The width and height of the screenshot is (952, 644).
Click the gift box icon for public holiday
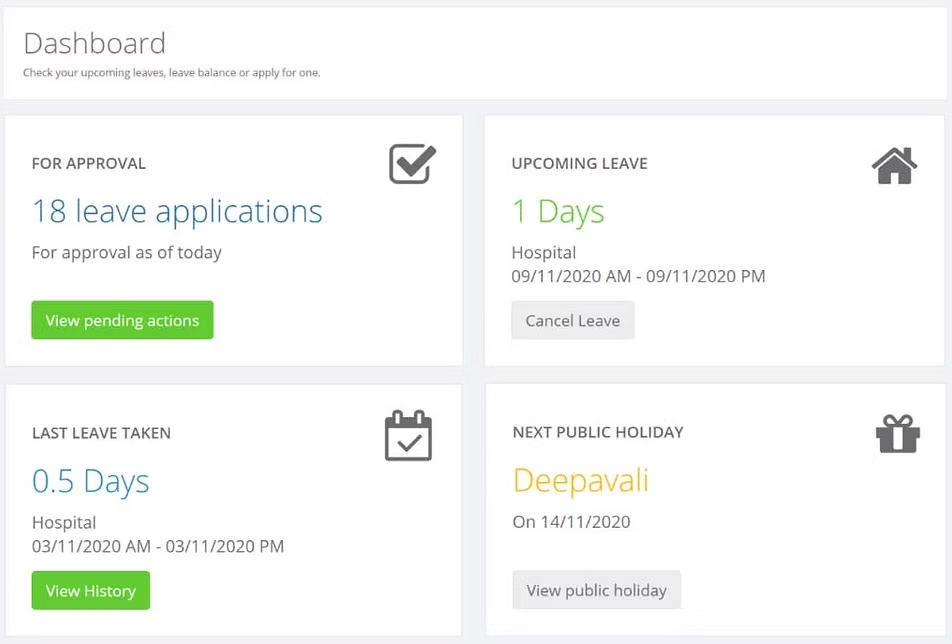898,433
